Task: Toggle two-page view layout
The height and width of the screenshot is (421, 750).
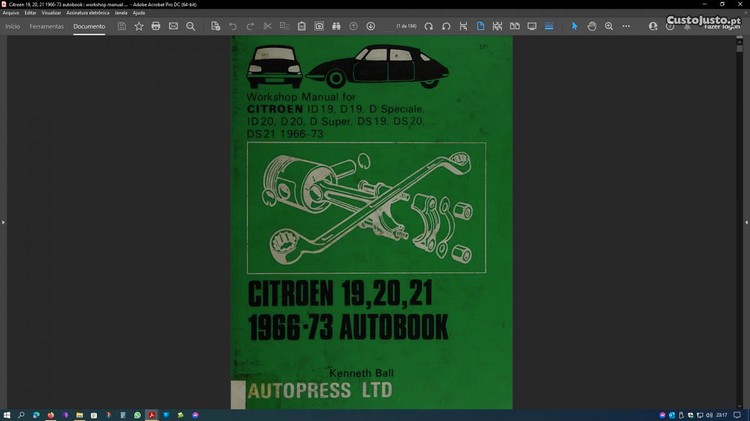Action: tap(514, 26)
